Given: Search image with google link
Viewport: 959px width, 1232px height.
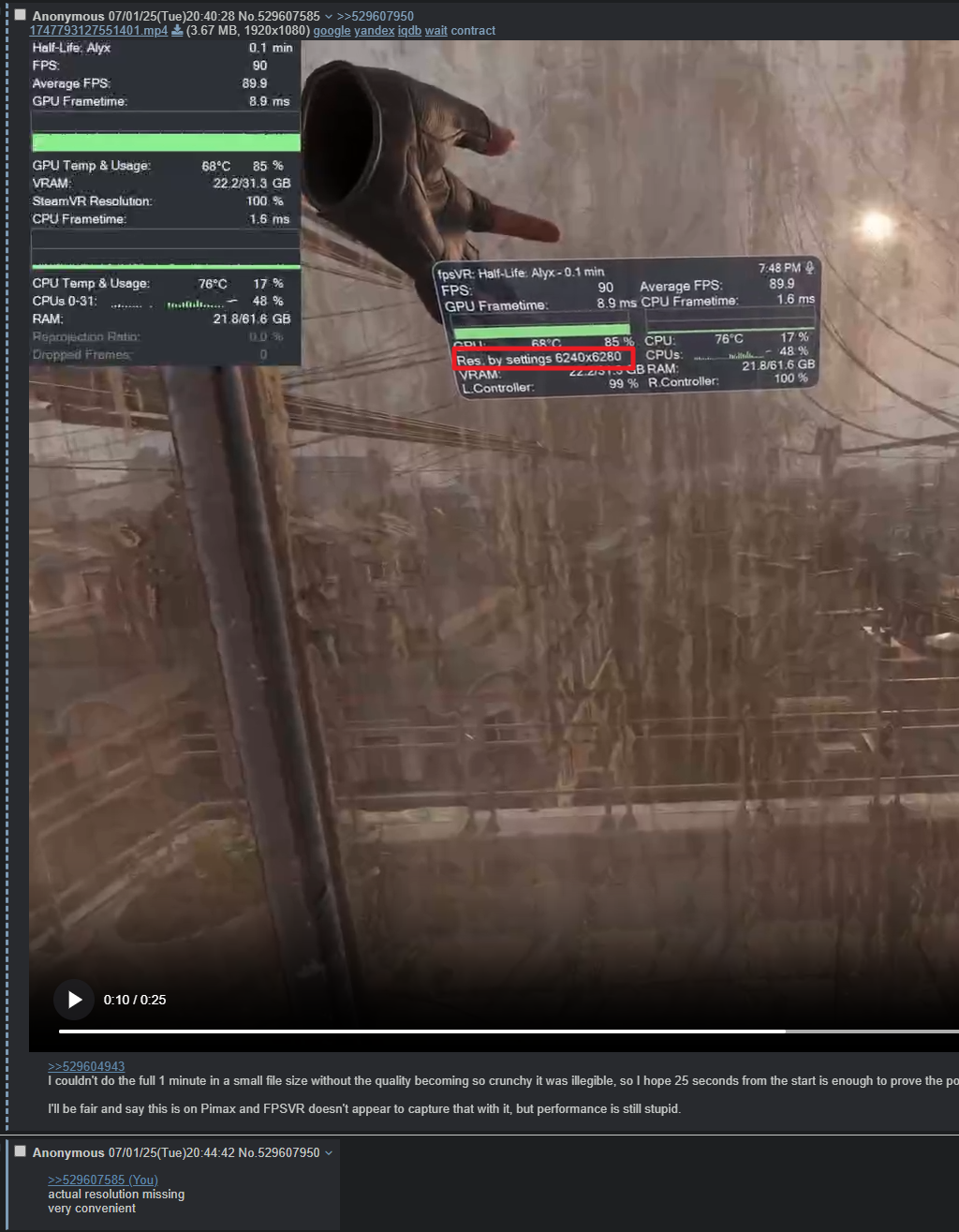Looking at the screenshot, I should tap(332, 31).
